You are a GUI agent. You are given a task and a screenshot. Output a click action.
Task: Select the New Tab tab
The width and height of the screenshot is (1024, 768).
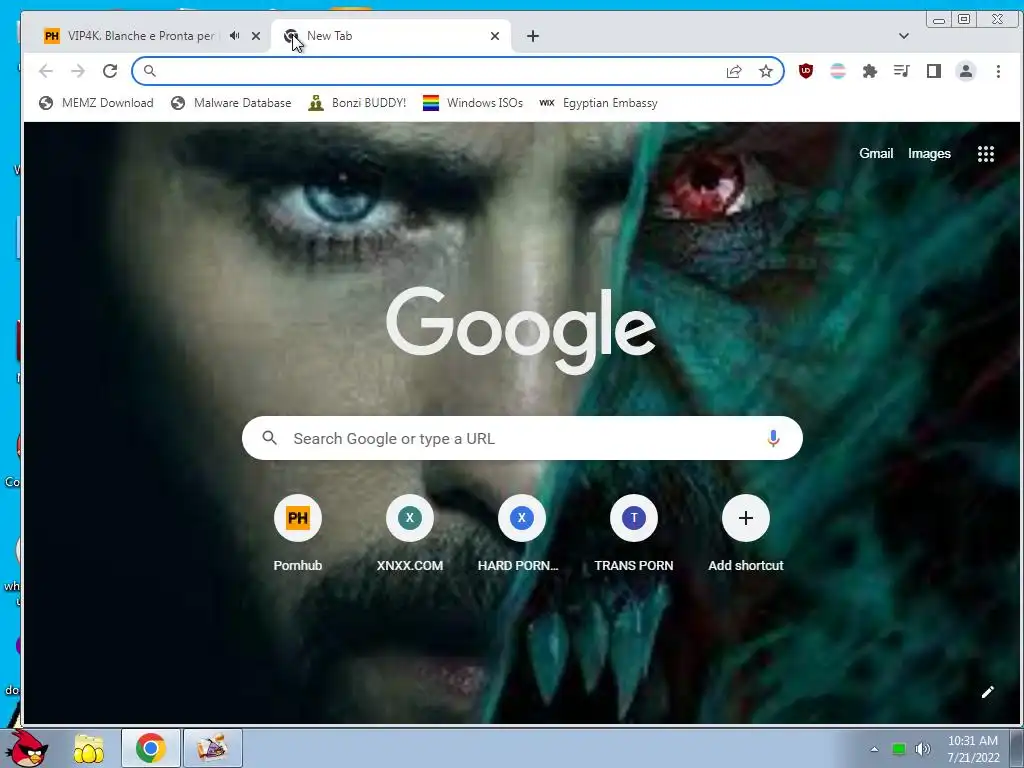(x=391, y=36)
